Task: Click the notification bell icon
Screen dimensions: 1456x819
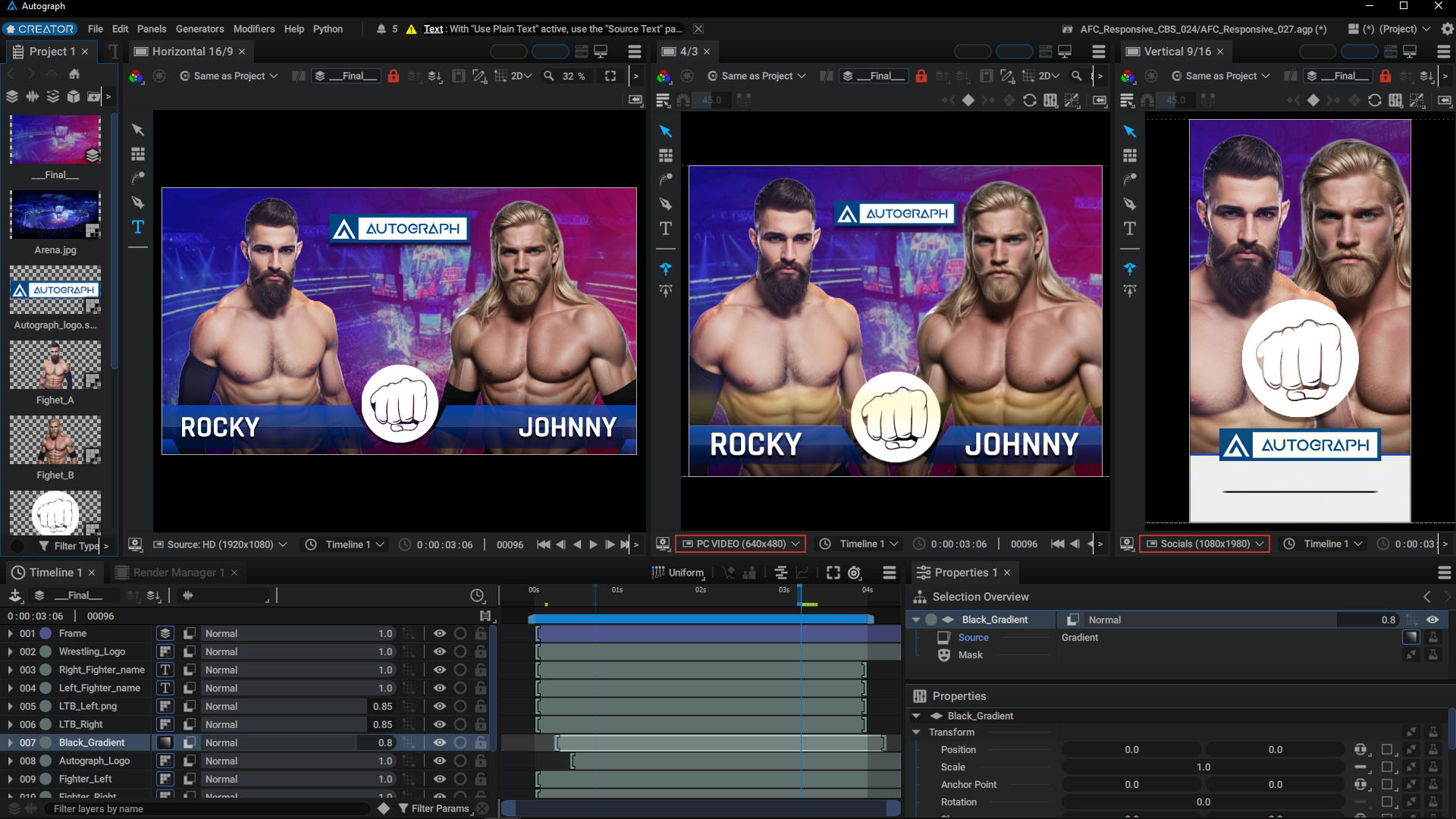Action: [381, 29]
